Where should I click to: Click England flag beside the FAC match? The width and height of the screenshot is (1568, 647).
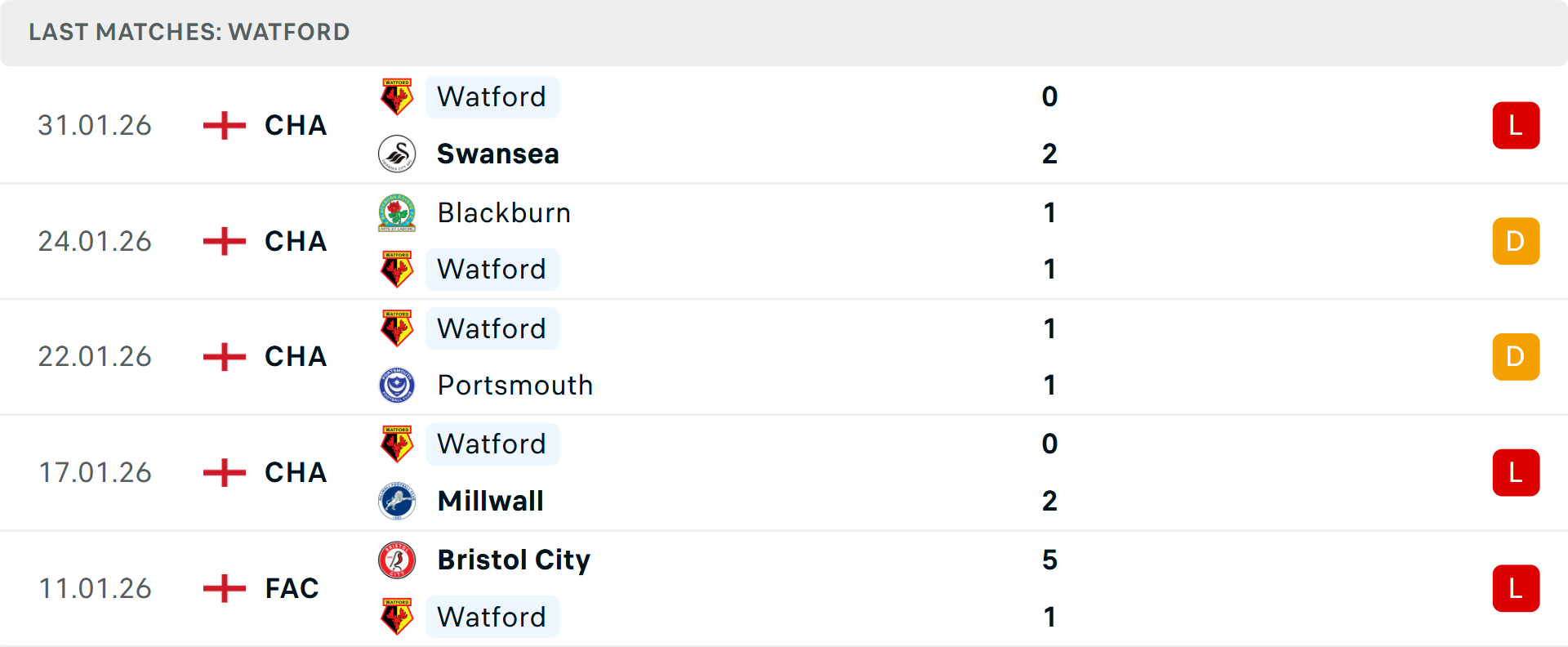(224, 588)
